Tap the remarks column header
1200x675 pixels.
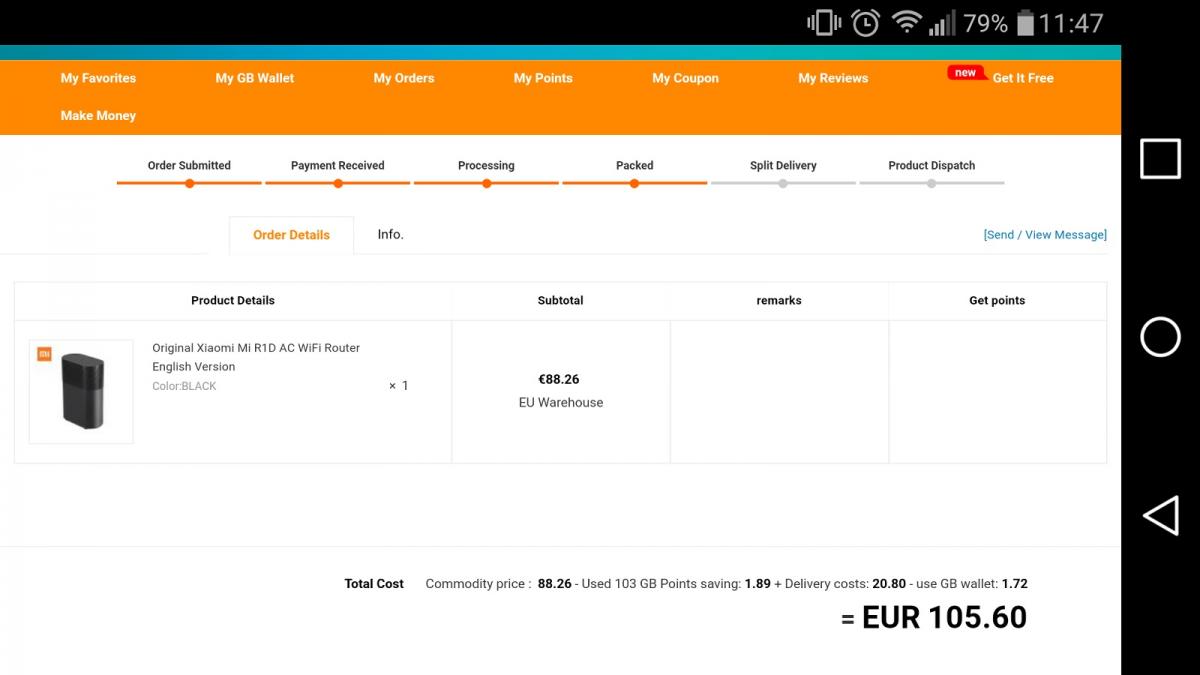coord(779,300)
